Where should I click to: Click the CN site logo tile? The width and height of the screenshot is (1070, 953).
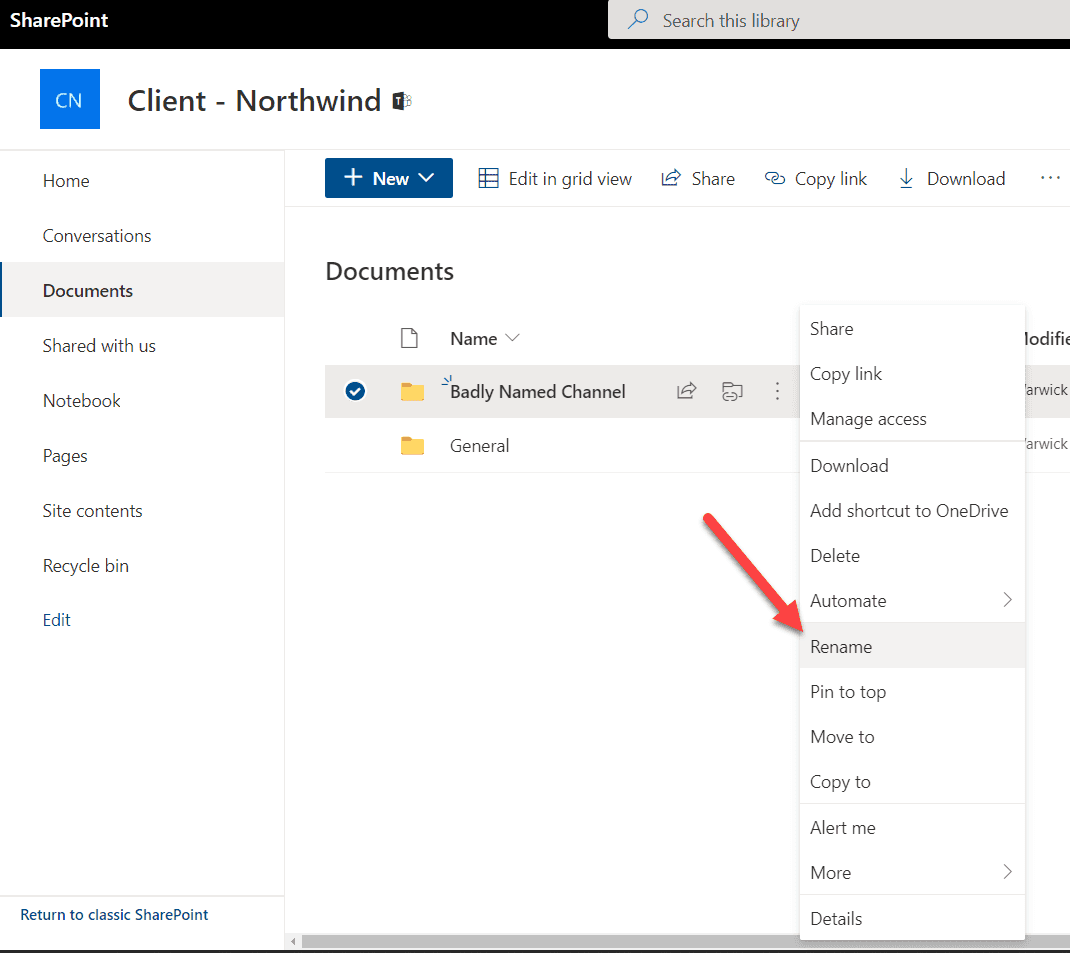point(69,100)
